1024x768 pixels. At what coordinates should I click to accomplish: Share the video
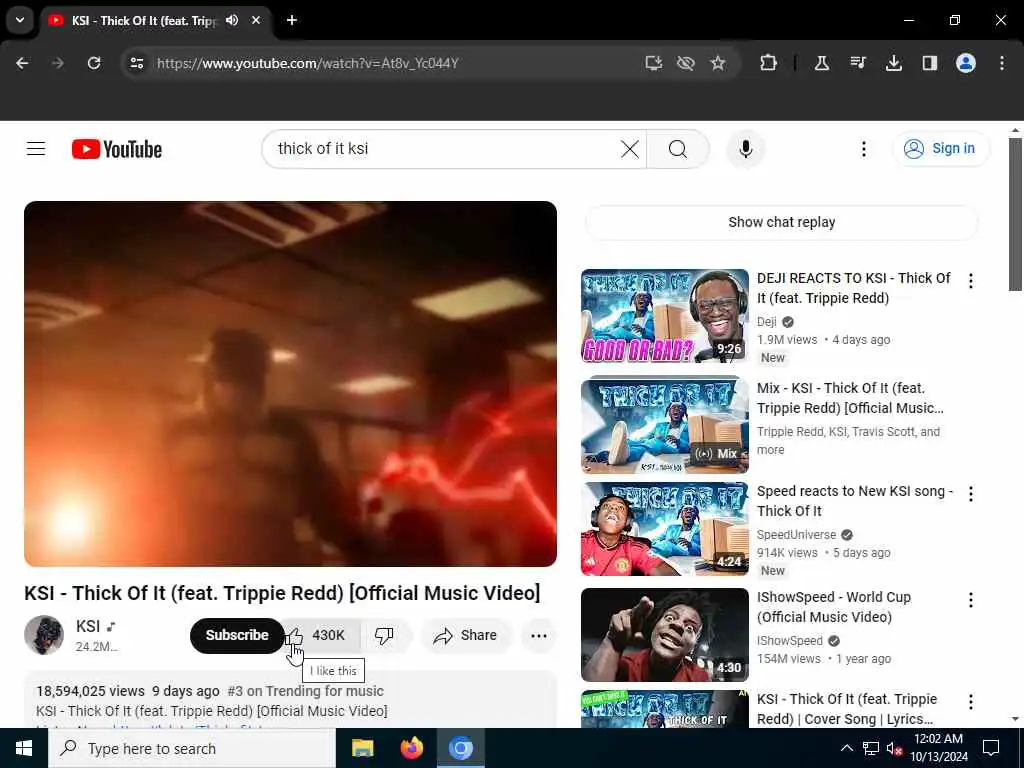click(466, 635)
